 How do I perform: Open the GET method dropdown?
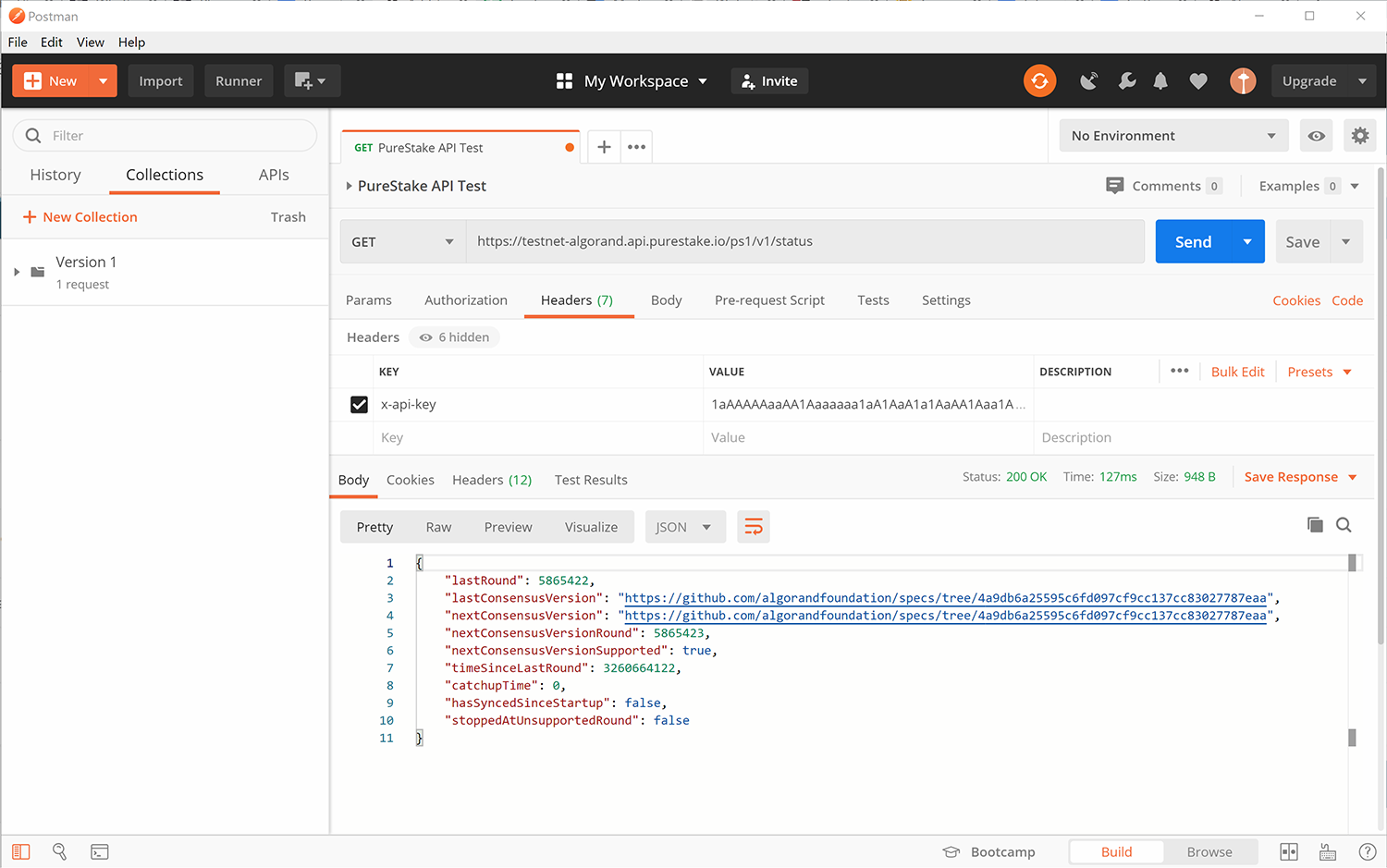[402, 241]
